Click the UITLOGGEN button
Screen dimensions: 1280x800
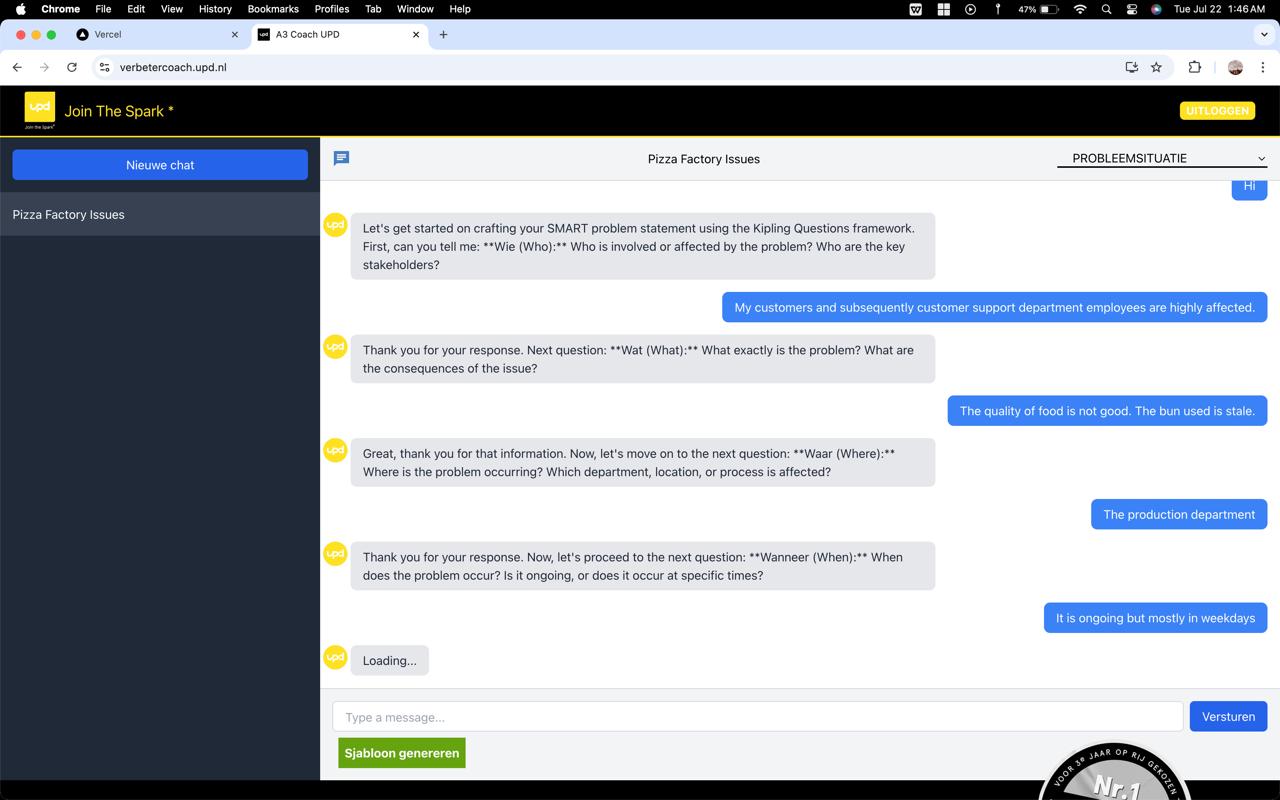pyautogui.click(x=1217, y=111)
